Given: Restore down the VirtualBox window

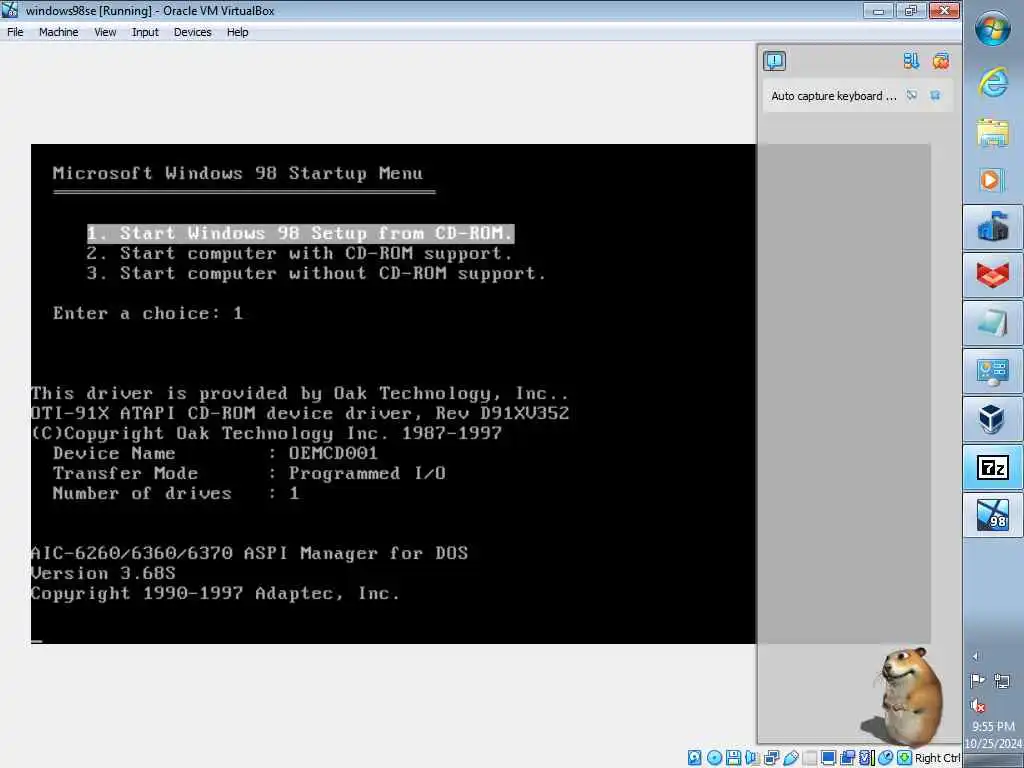Looking at the screenshot, I should coord(910,10).
